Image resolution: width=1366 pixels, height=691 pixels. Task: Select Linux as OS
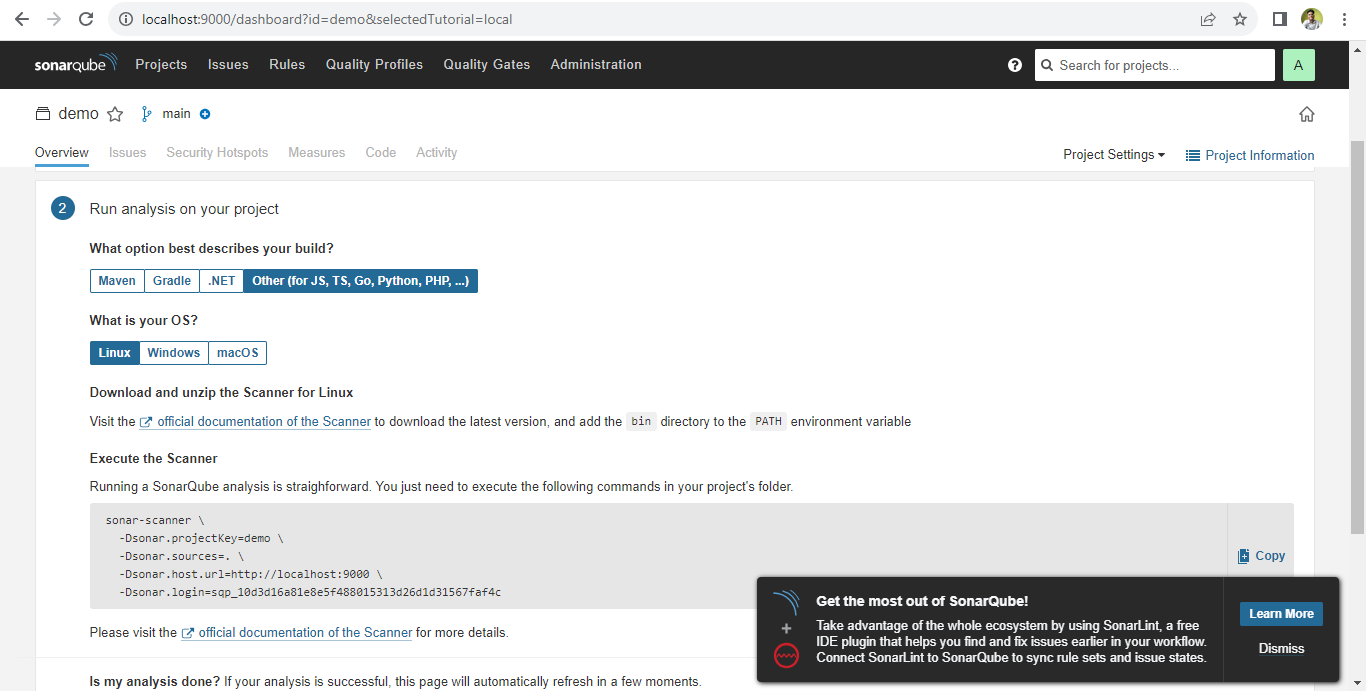[115, 353]
